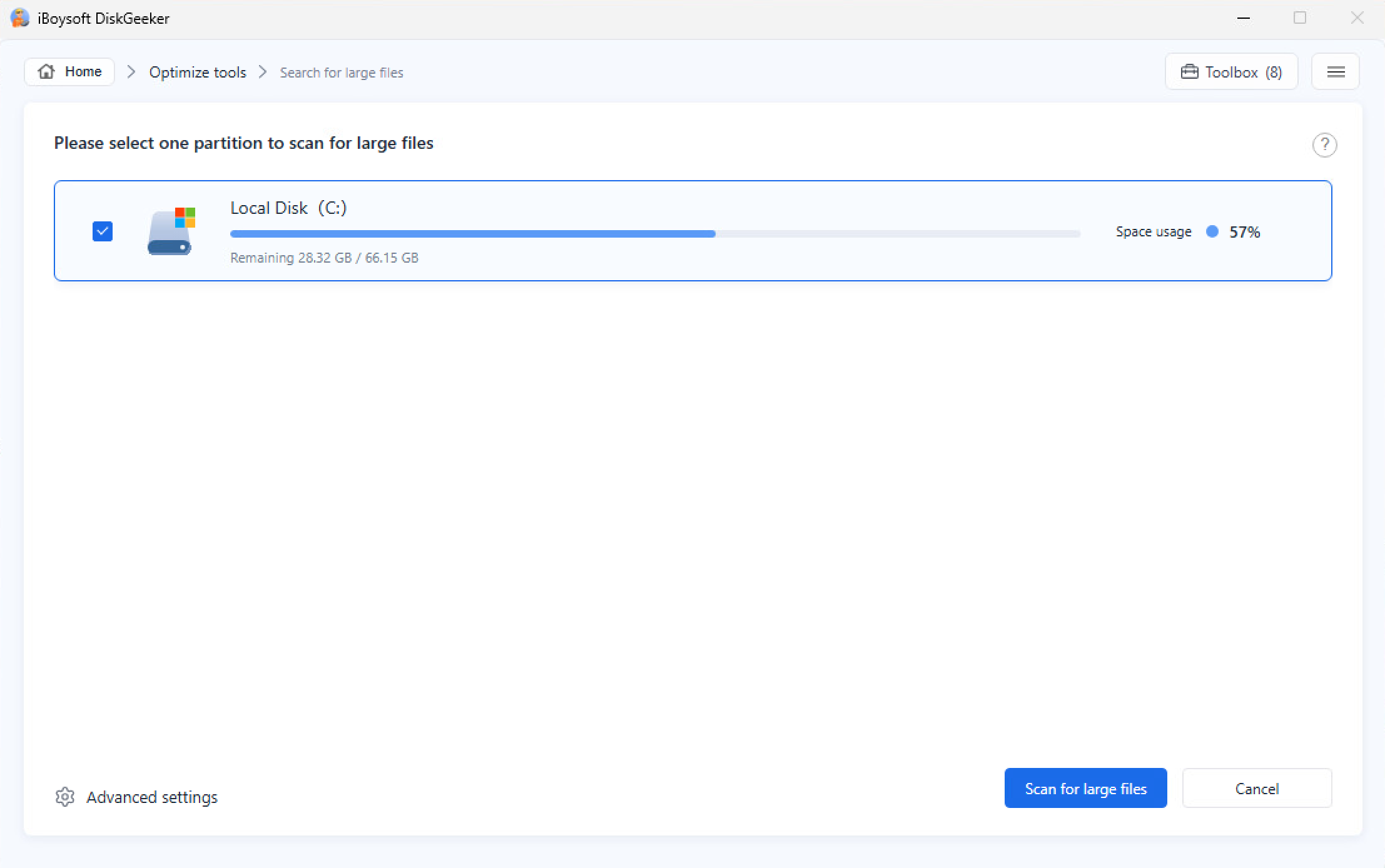
Task: Open Advanced settings link
Action: click(151, 797)
